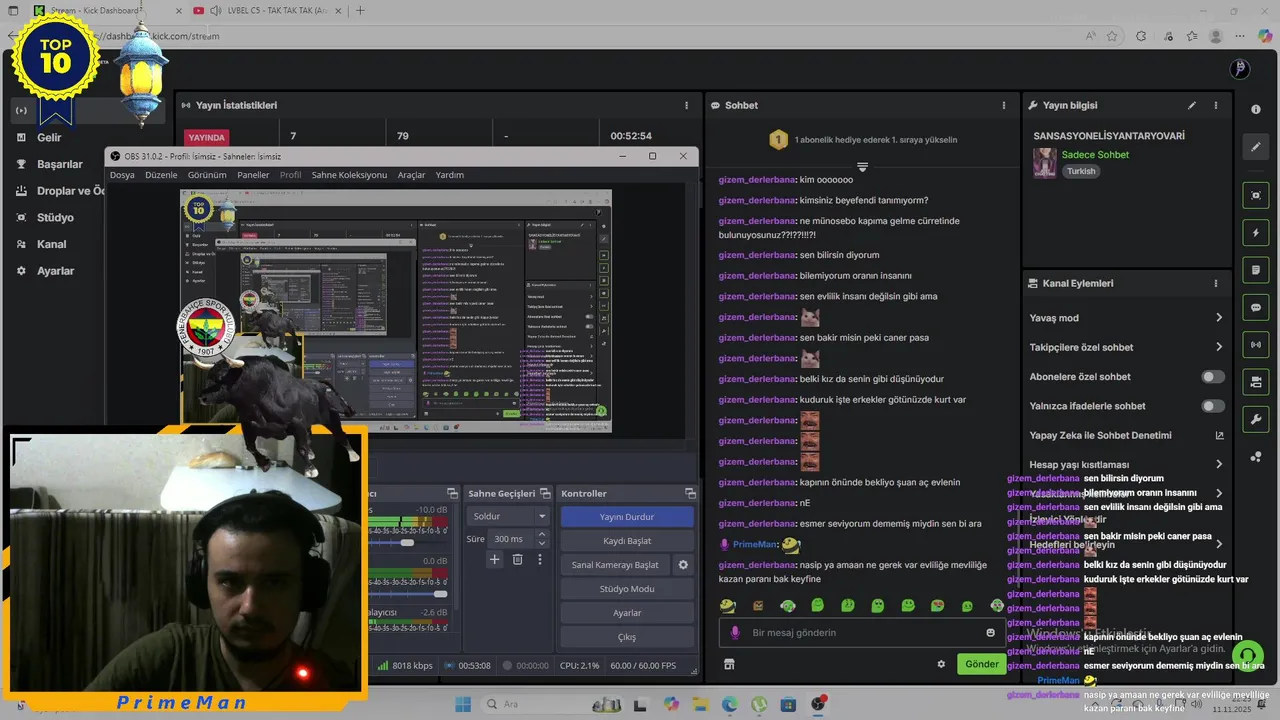Click the document note icon in right sidebar
The image size is (1280, 720).
coord(1256,270)
